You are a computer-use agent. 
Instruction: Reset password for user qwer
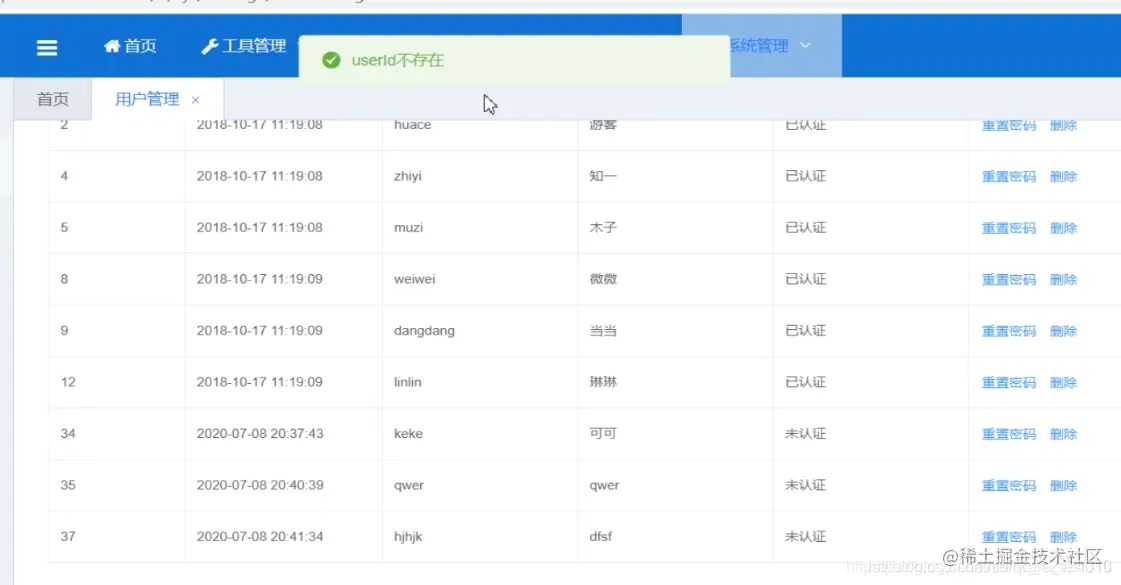pos(1008,486)
